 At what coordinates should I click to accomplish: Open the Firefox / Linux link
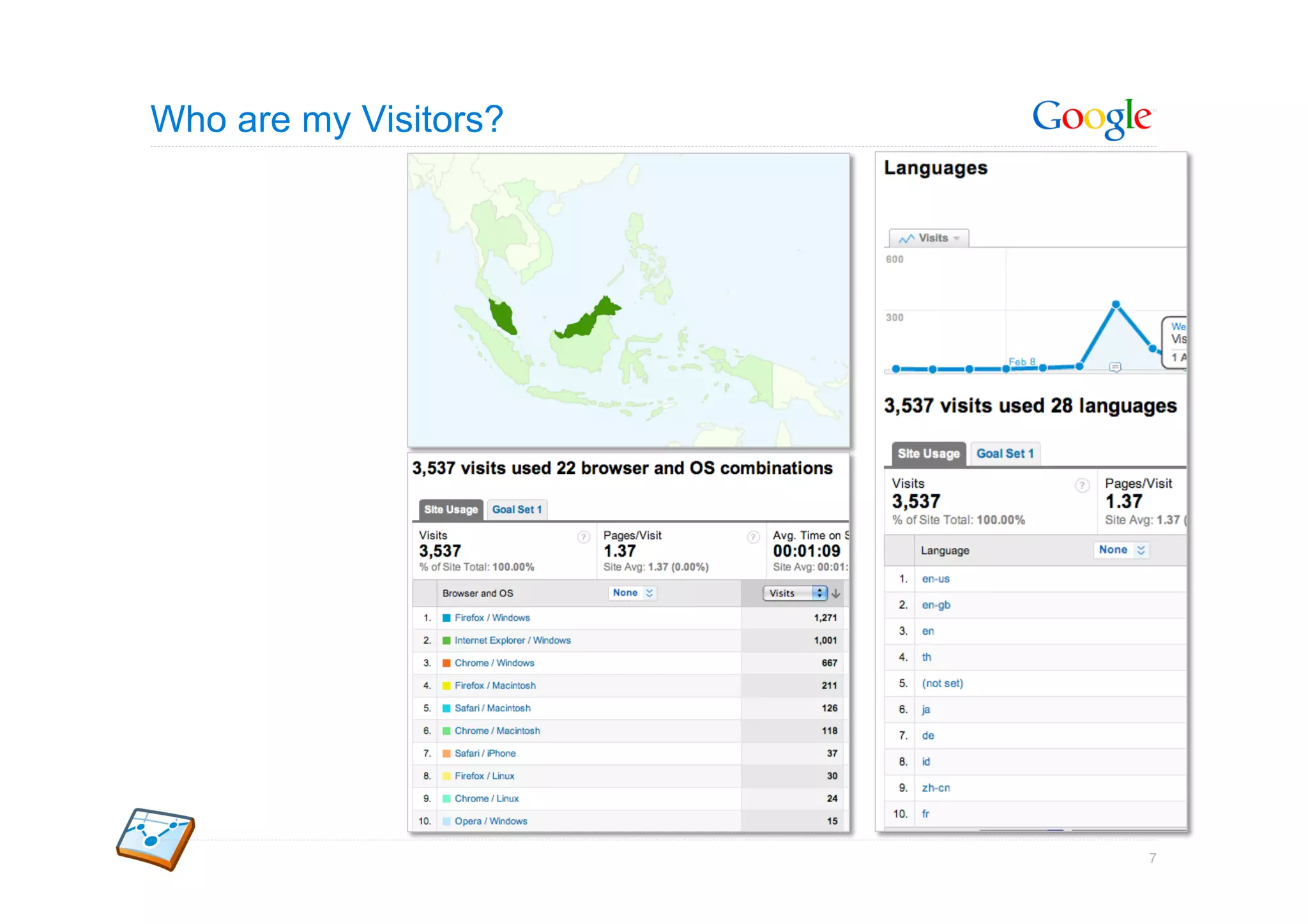pos(485,776)
